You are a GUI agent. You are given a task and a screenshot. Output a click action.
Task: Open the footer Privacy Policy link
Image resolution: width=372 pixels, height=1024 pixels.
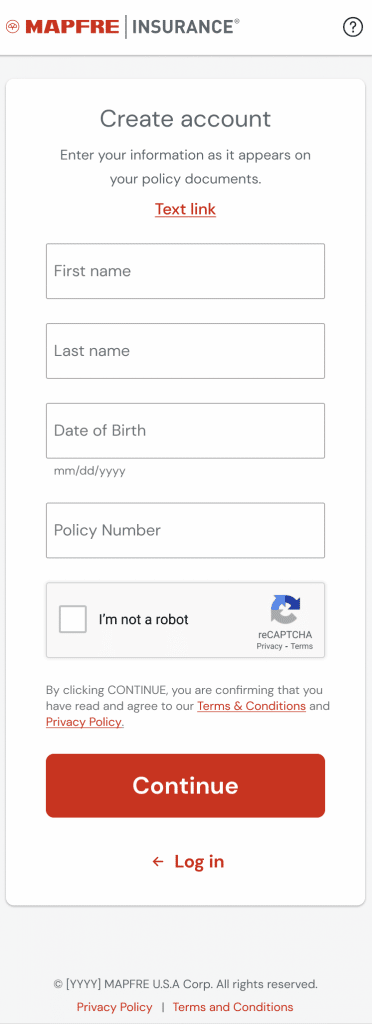coord(114,1006)
